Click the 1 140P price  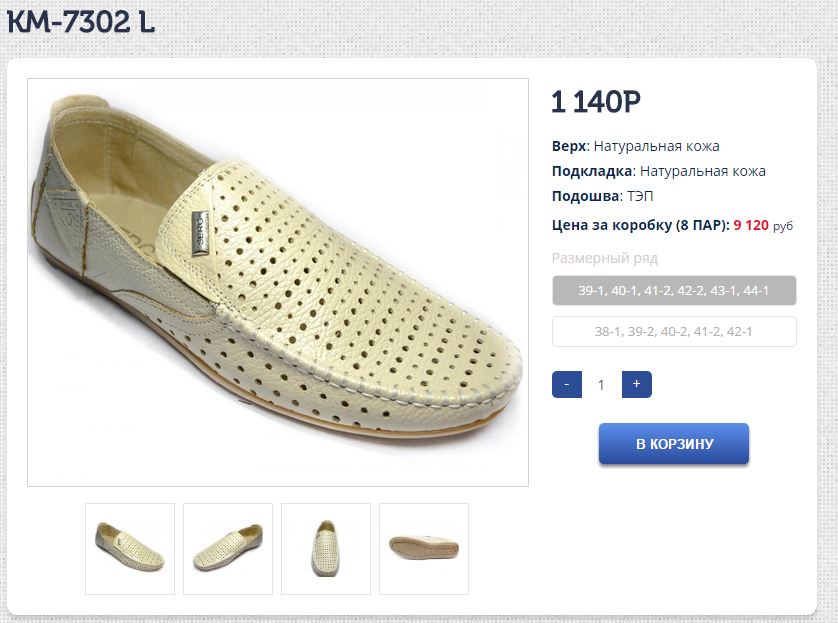[596, 102]
